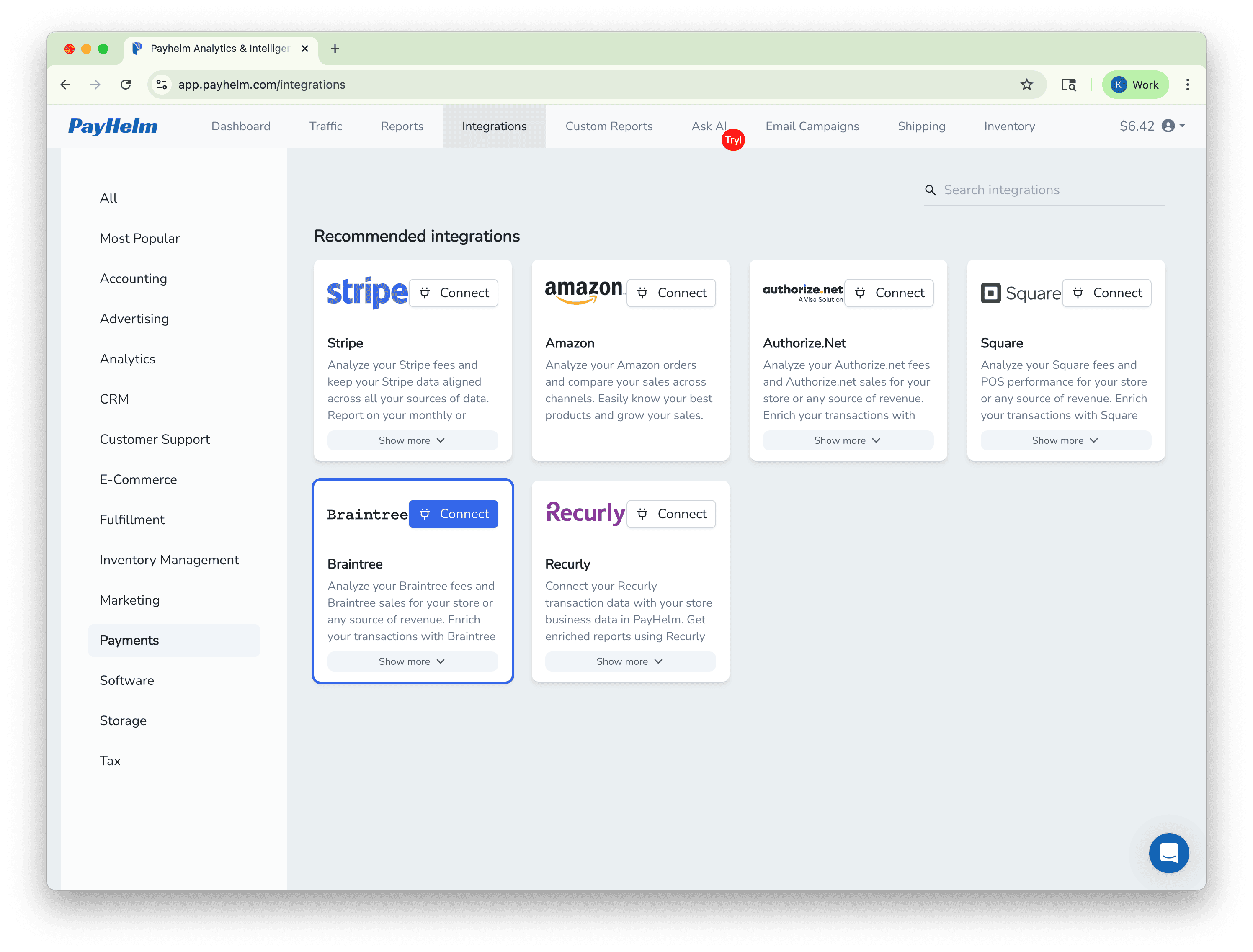
Task: Expand Show more on the Stripe card
Action: point(412,440)
